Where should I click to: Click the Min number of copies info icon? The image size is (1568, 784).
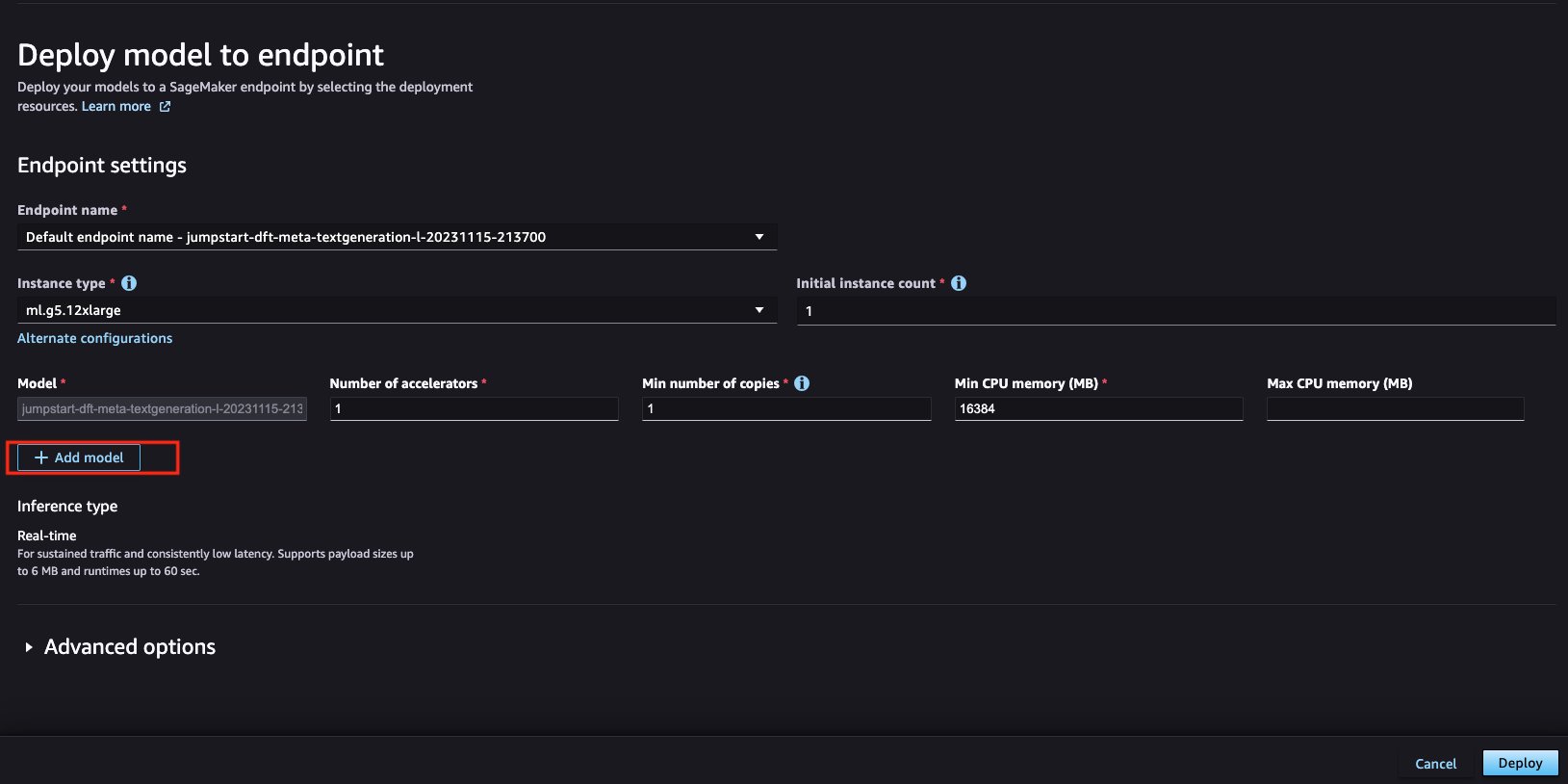(x=802, y=383)
